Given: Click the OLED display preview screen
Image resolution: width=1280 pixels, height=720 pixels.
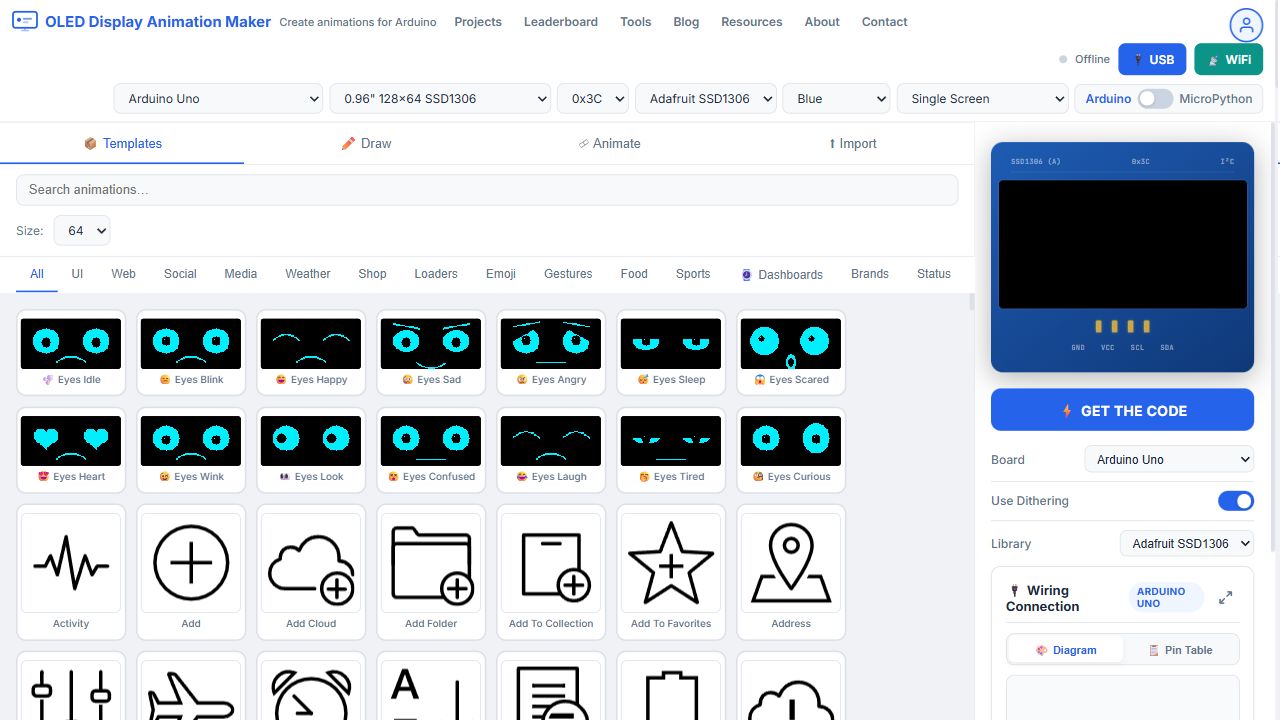Looking at the screenshot, I should 1123,245.
